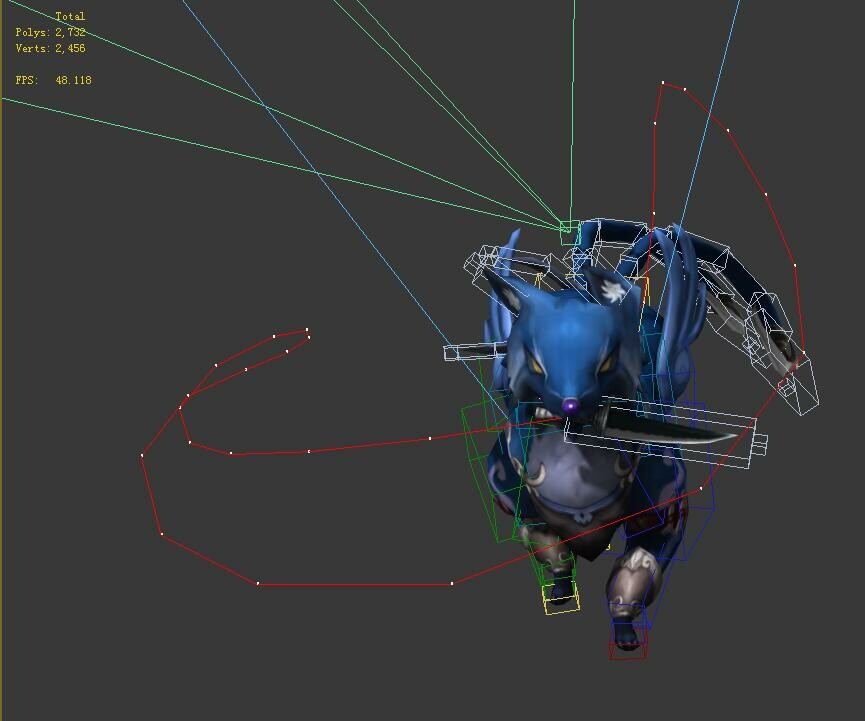
Task: Click the "Polys: 2,732" readout
Action: (x=50, y=33)
